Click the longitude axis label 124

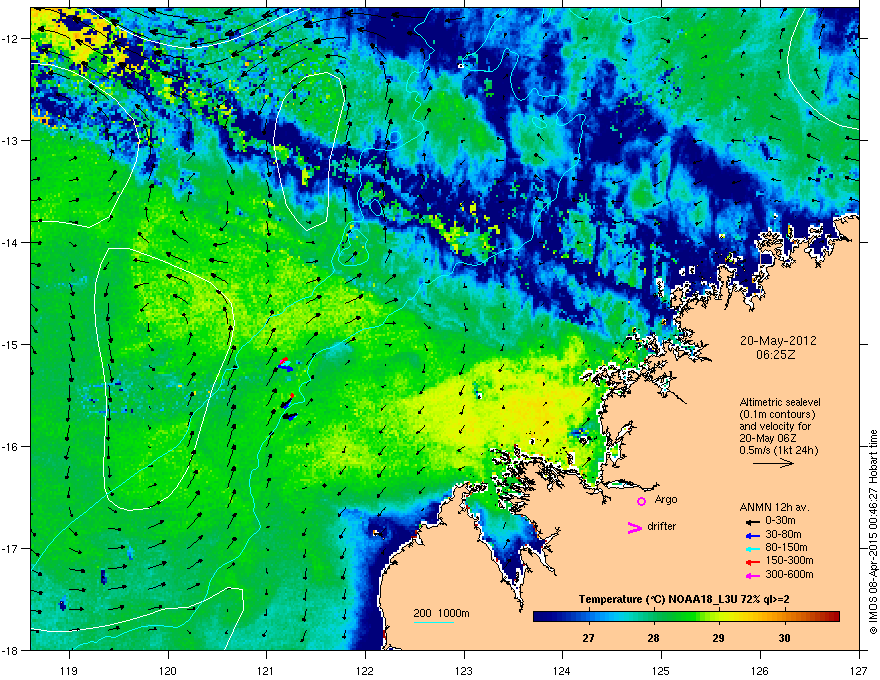coord(562,670)
